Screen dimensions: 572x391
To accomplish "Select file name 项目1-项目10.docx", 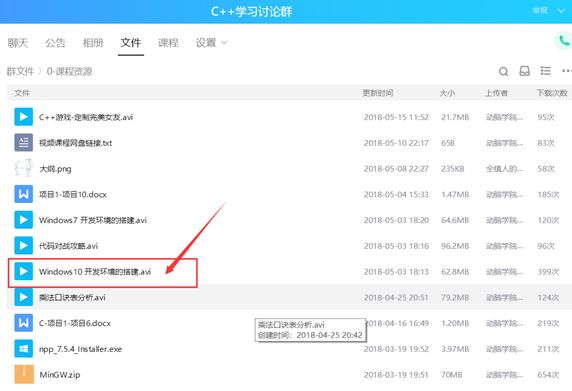I will pos(73,195).
